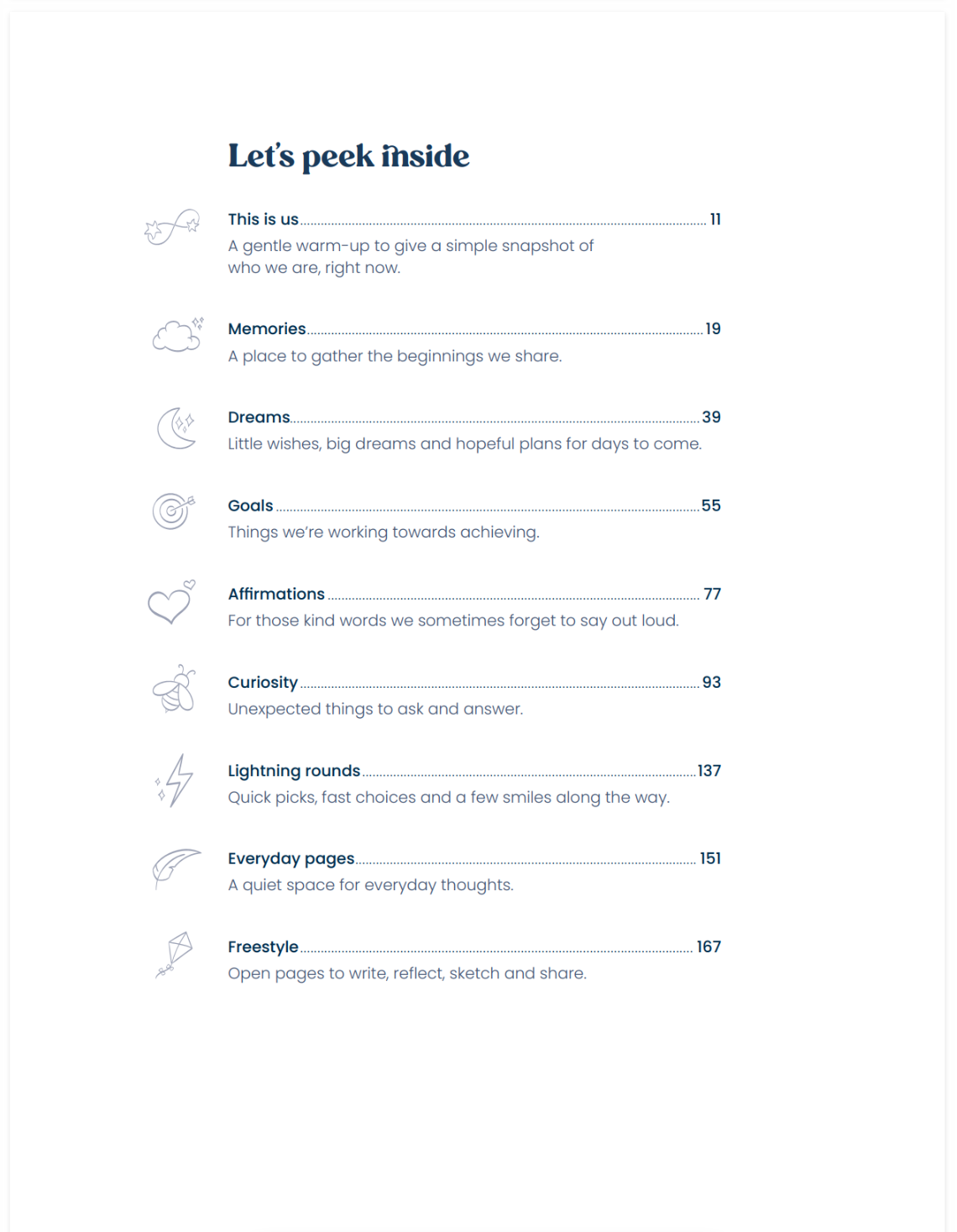The height and width of the screenshot is (1232, 957).
Task: Select the Dreams contents entry
Action: pyautogui.click(x=259, y=417)
